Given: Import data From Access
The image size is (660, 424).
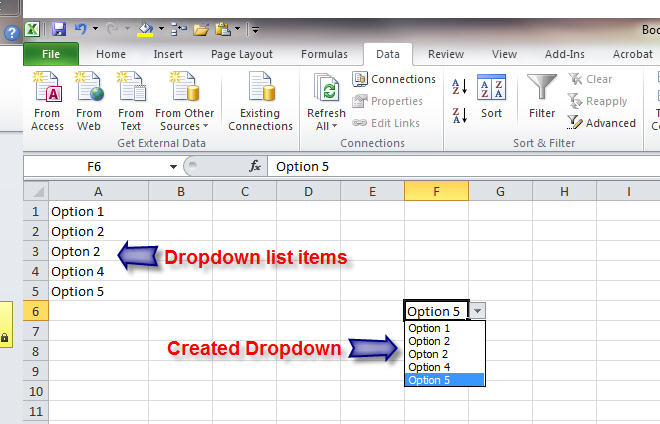Looking at the screenshot, I should [x=47, y=101].
